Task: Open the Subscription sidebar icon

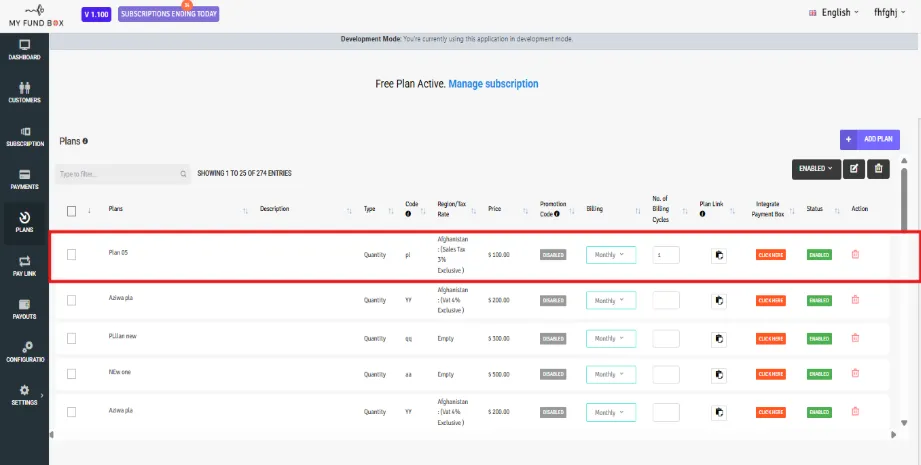Action: [25, 132]
